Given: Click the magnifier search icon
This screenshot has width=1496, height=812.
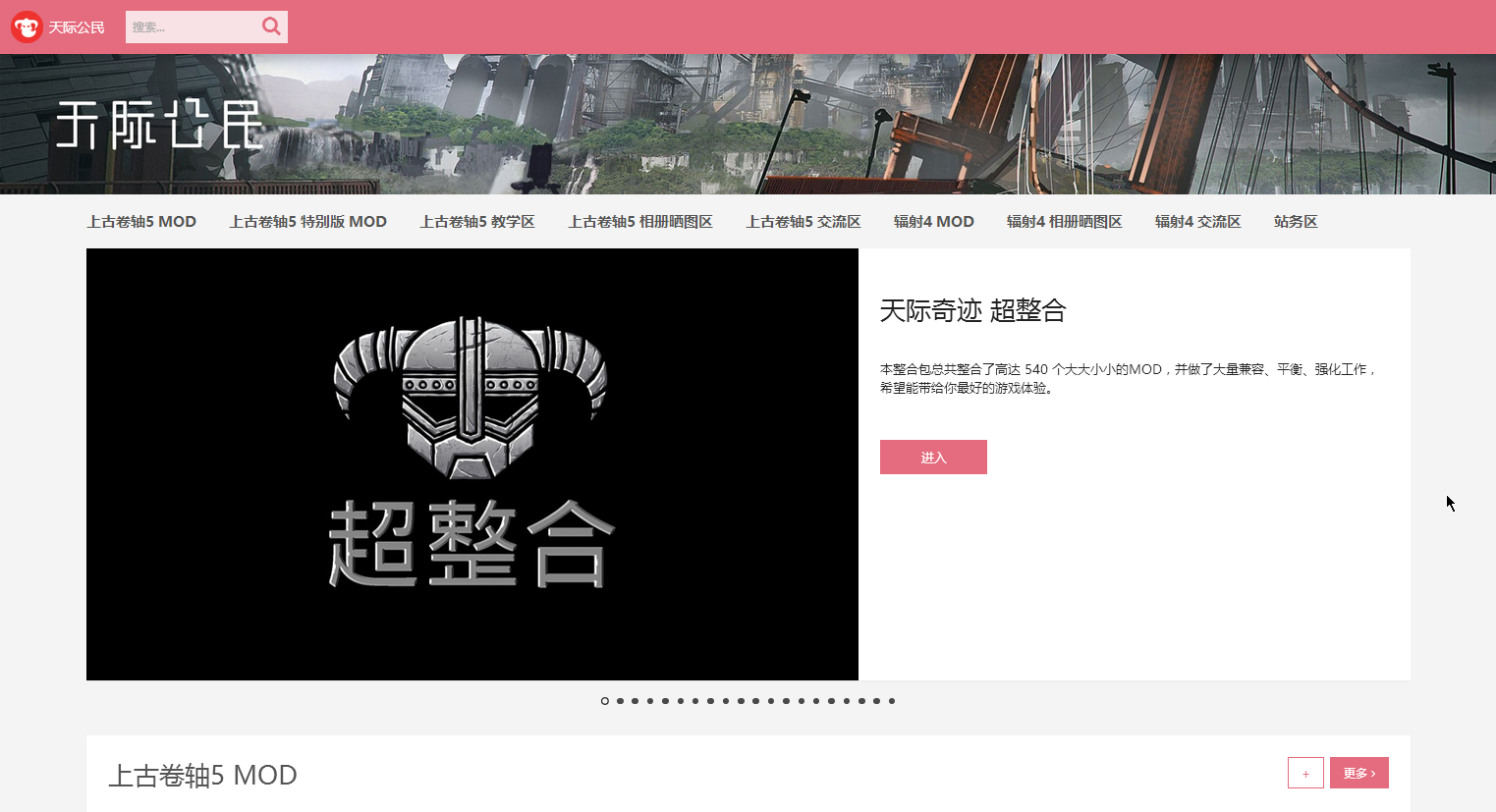Looking at the screenshot, I should pos(271,27).
